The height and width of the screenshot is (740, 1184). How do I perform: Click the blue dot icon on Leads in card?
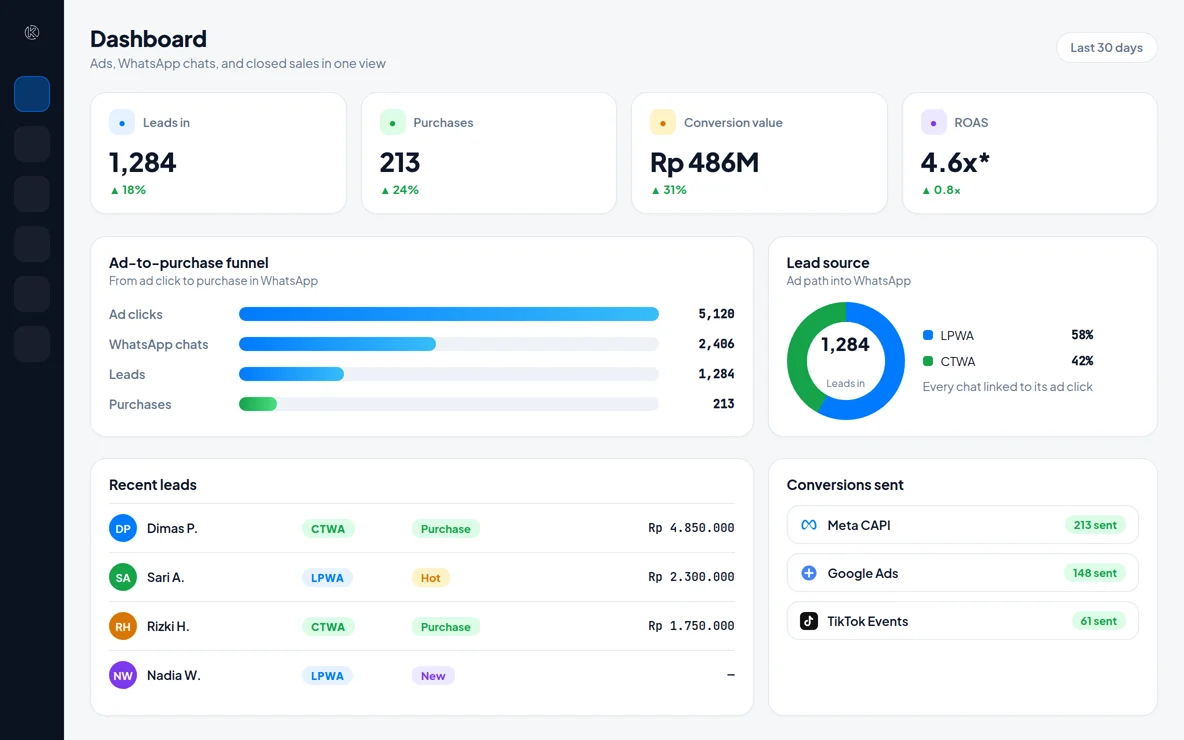point(122,122)
